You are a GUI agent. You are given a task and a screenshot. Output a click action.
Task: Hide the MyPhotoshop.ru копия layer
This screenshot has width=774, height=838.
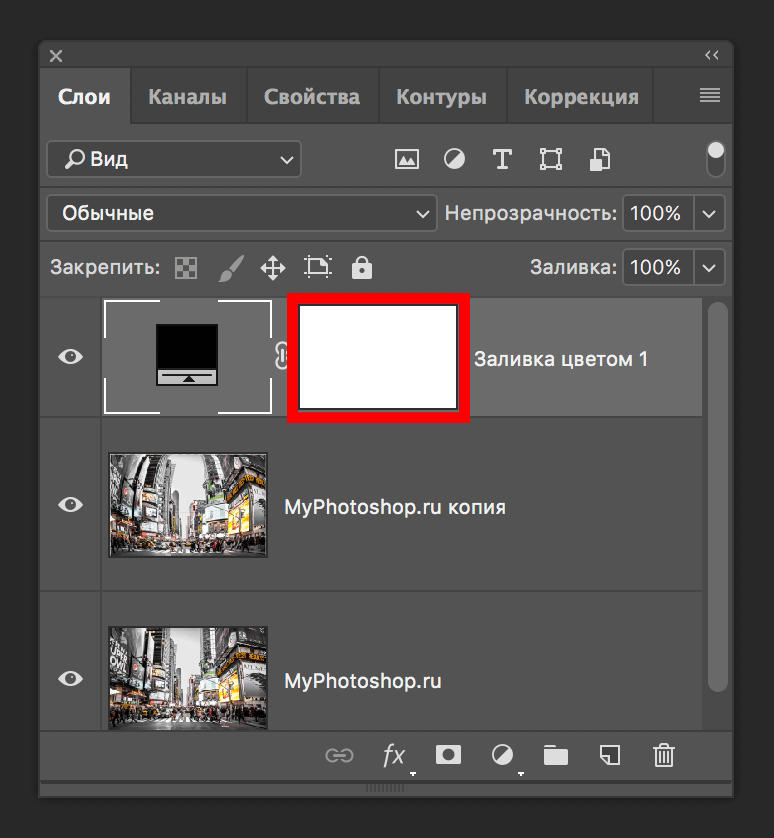[x=71, y=505]
